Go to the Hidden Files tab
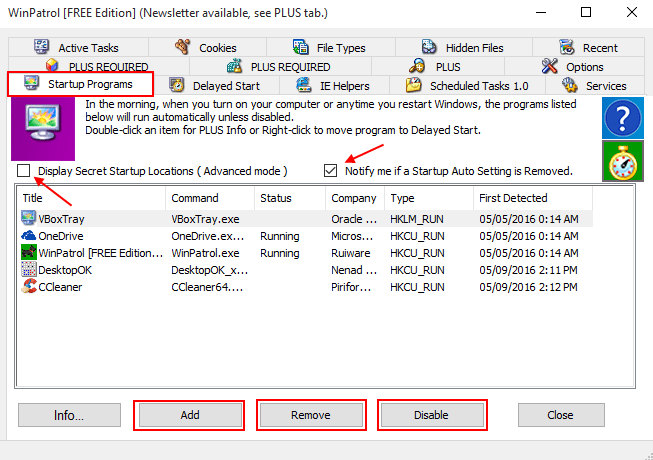This screenshot has width=653, height=460. point(464,47)
